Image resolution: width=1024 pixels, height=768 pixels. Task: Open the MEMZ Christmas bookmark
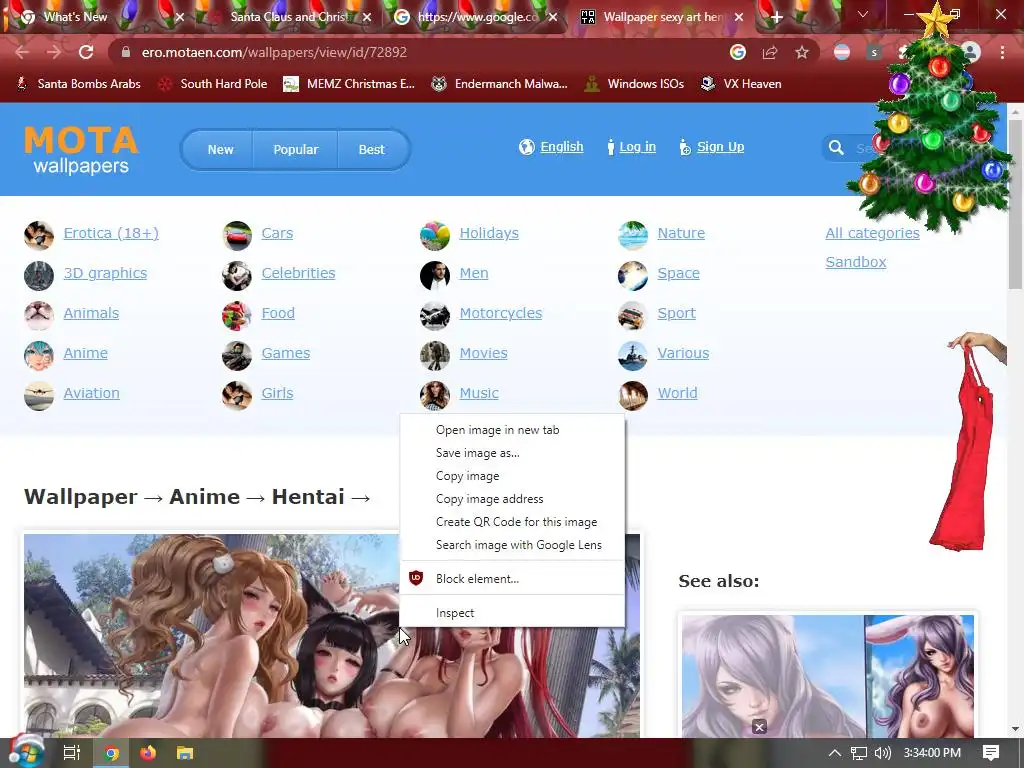click(349, 84)
